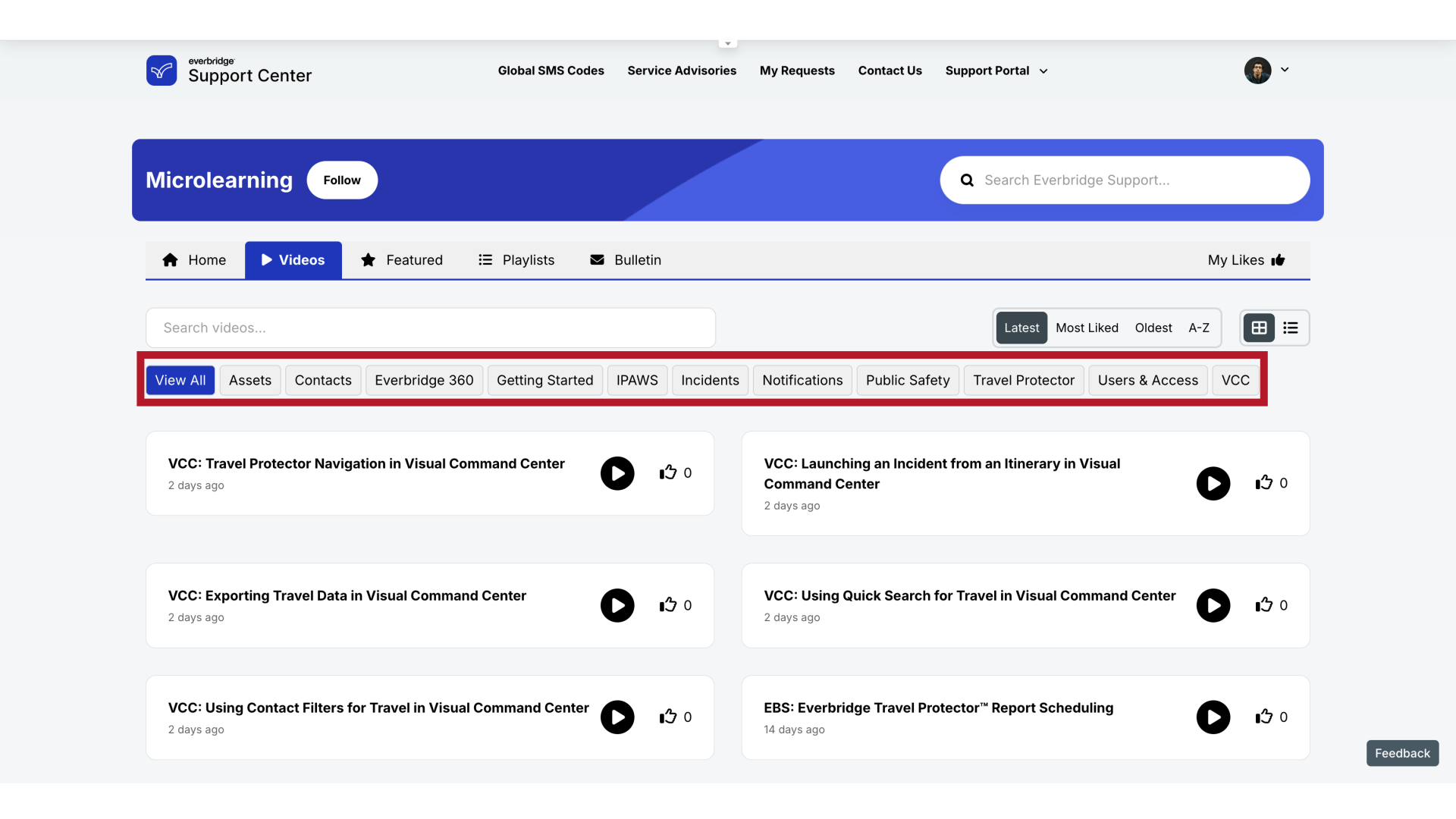Image resolution: width=1456 pixels, height=819 pixels.
Task: Switch to the Featured tab
Action: pos(402,260)
